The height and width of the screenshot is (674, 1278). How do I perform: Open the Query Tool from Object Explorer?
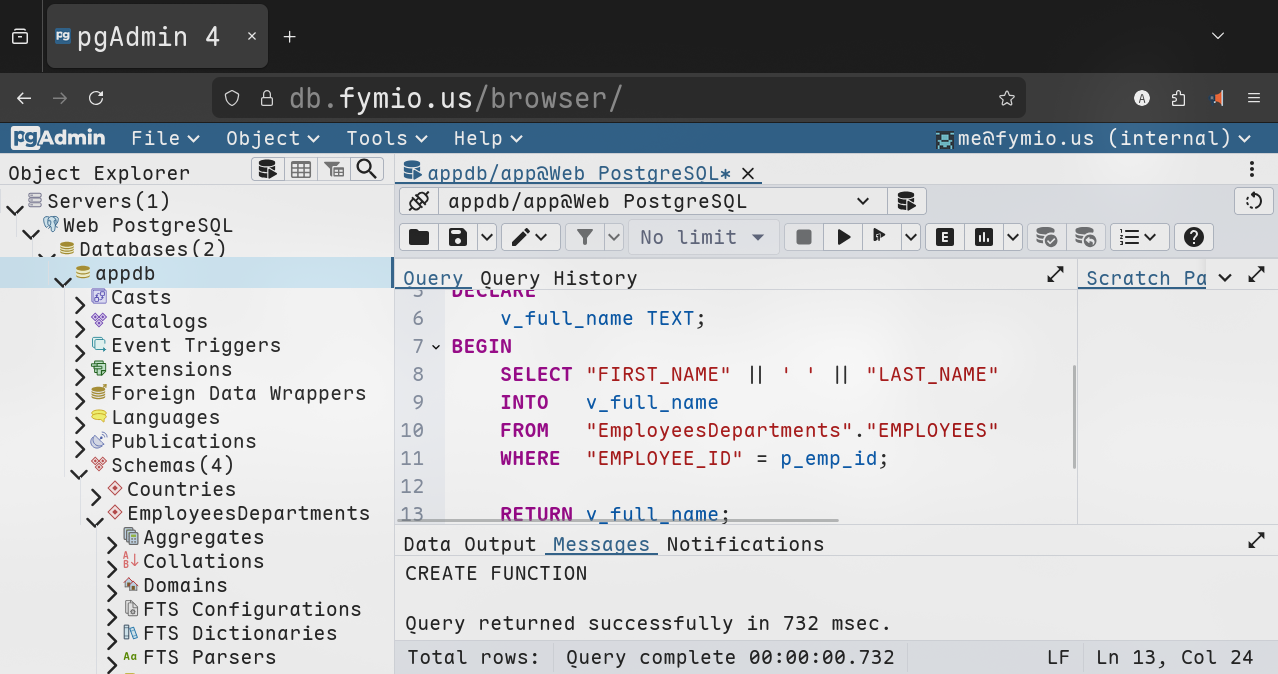267,170
